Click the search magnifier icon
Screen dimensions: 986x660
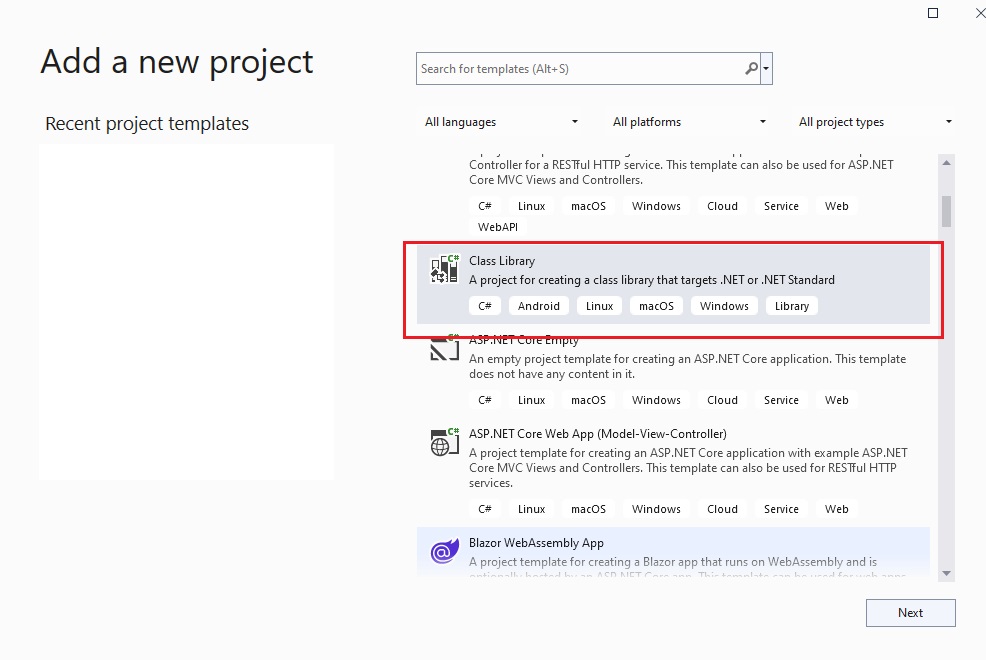751,69
